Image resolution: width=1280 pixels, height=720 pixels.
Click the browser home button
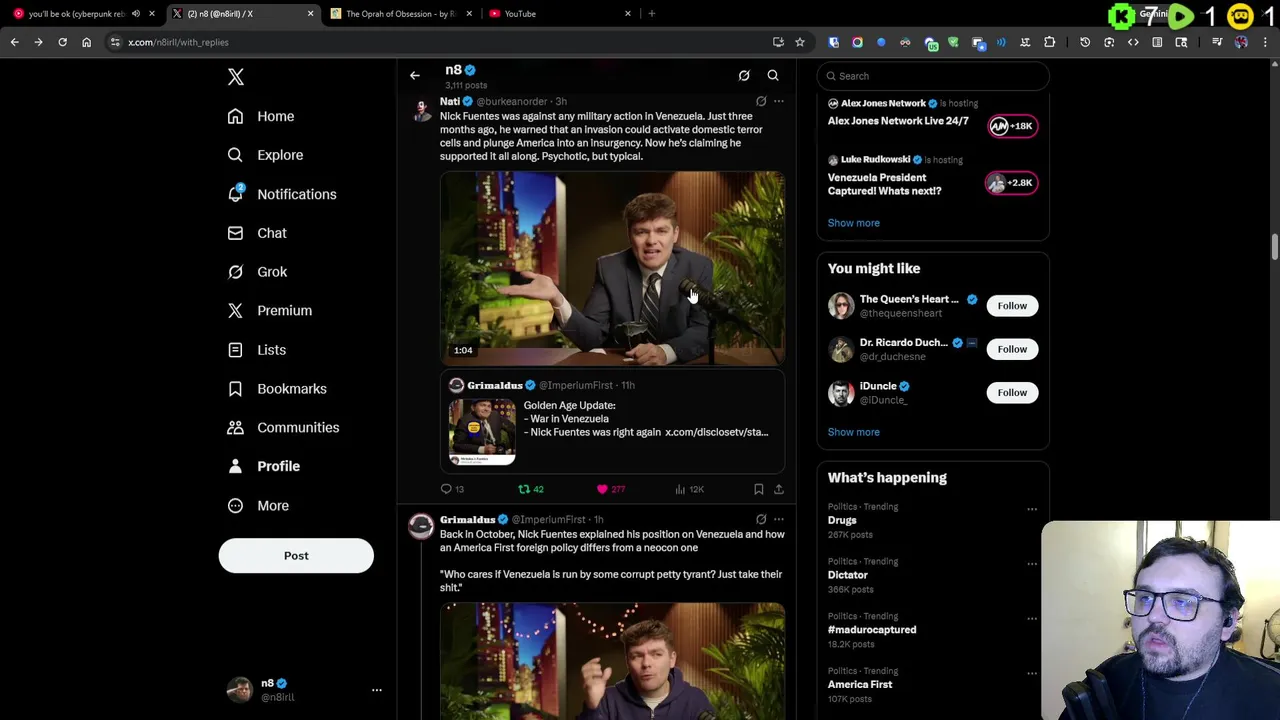[x=86, y=42]
